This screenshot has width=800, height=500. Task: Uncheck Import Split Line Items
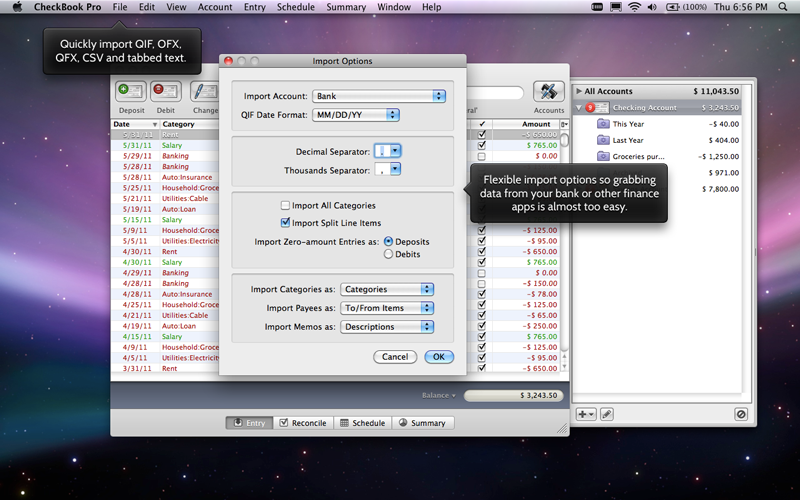click(285, 222)
